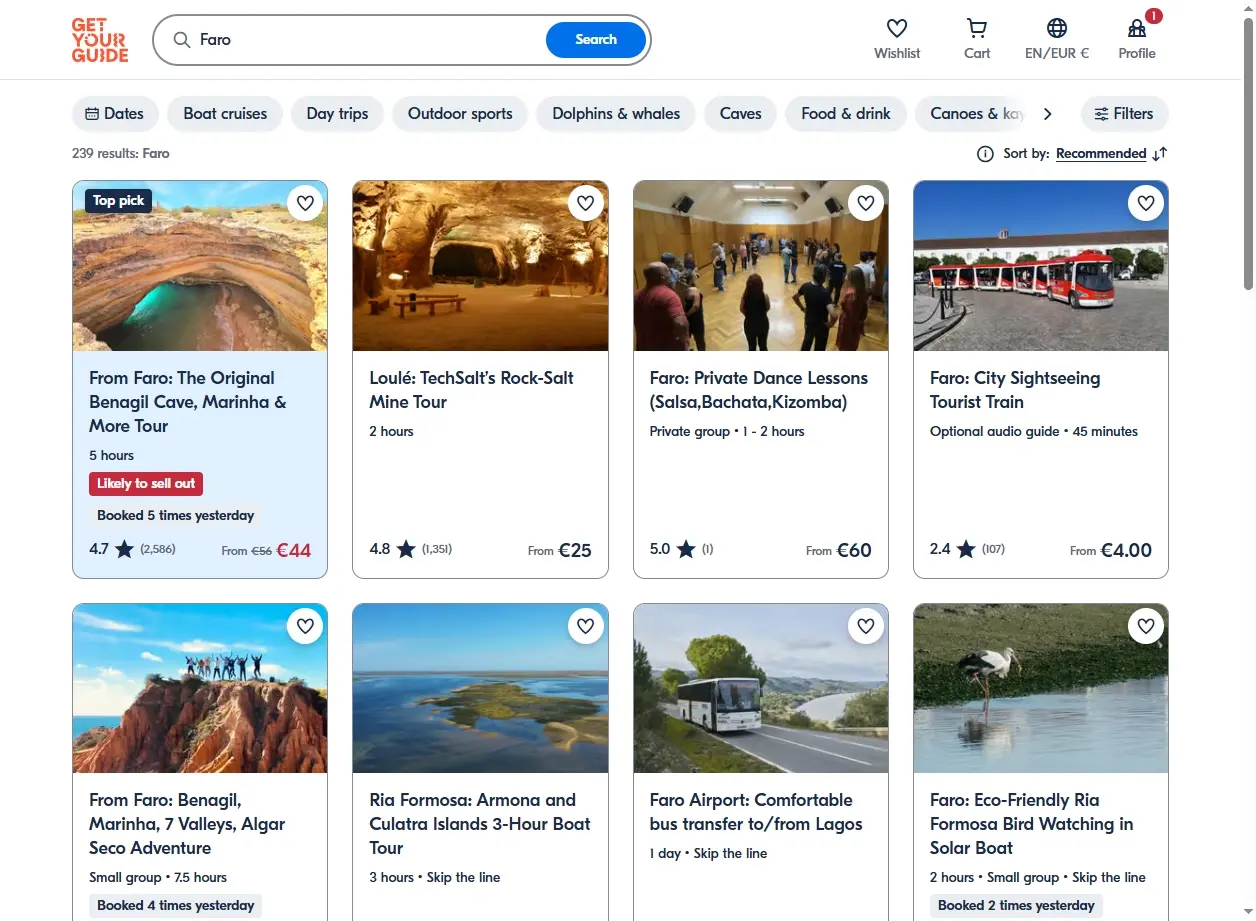The width and height of the screenshot is (1256, 921).
Task: Open the Profile icon
Action: coord(1137,28)
